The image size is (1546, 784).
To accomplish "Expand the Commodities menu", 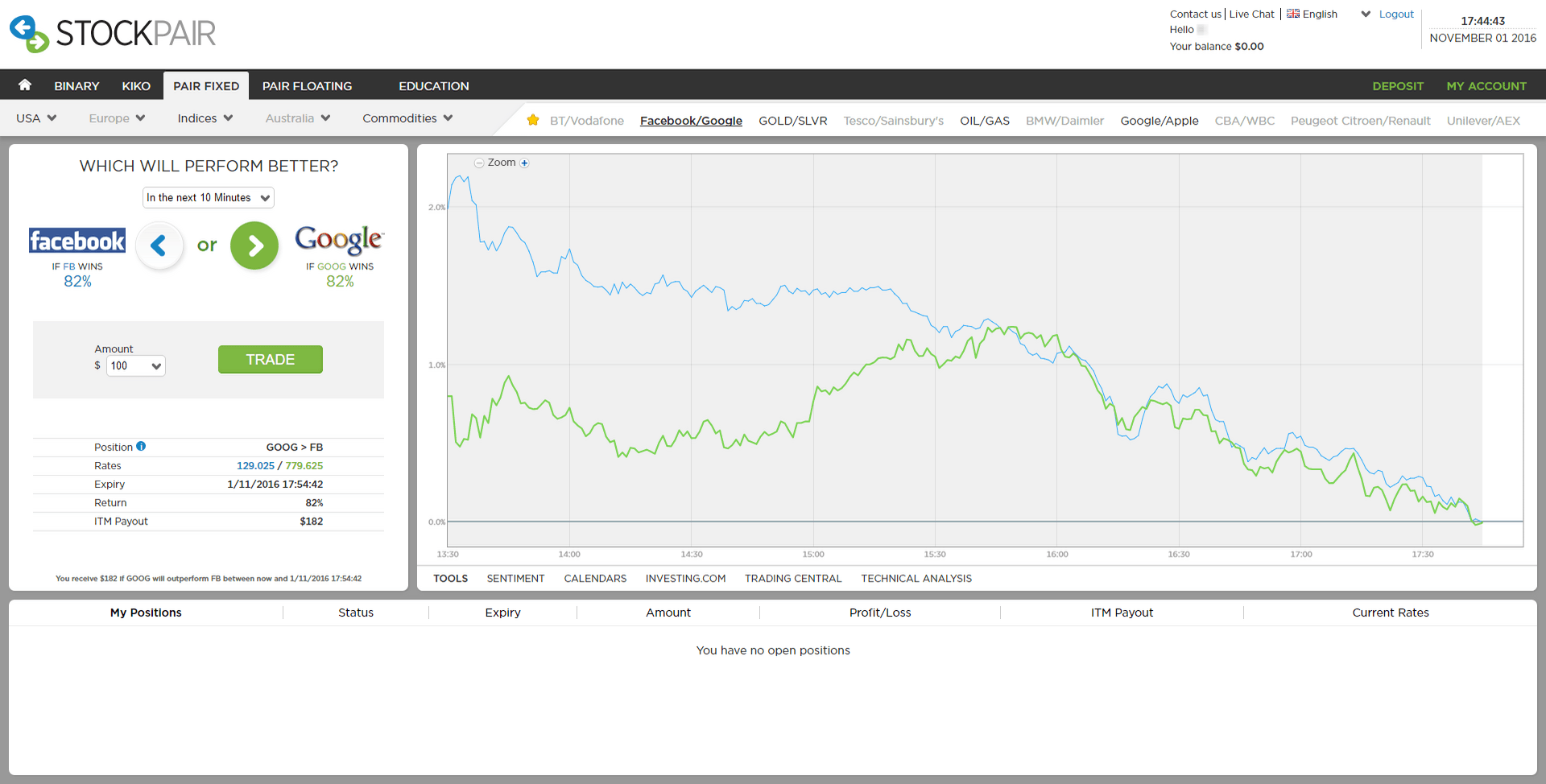I will pyautogui.click(x=407, y=118).
